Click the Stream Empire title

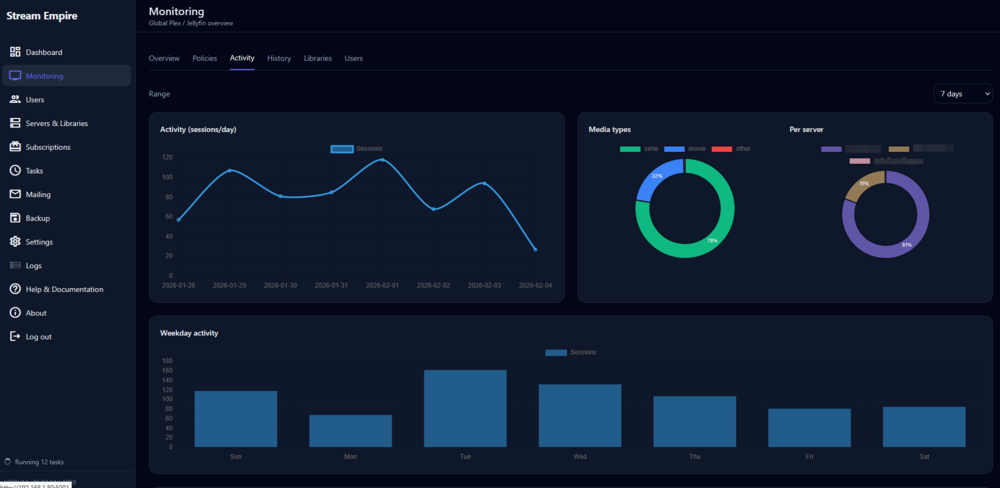click(42, 16)
